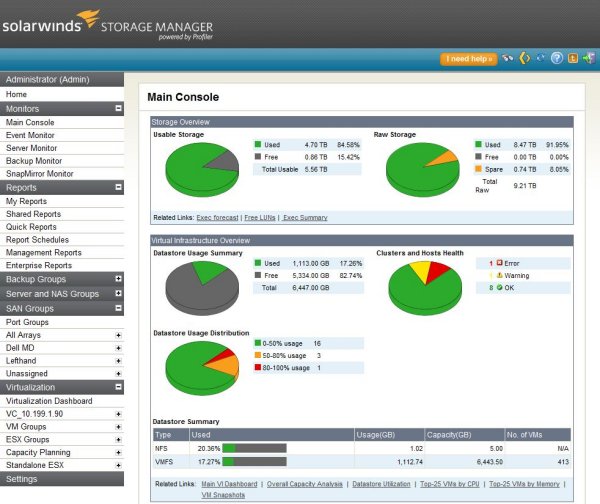Screen dimensions: 600x504
Task: Follow the Exec Summary link
Action: click(305, 217)
